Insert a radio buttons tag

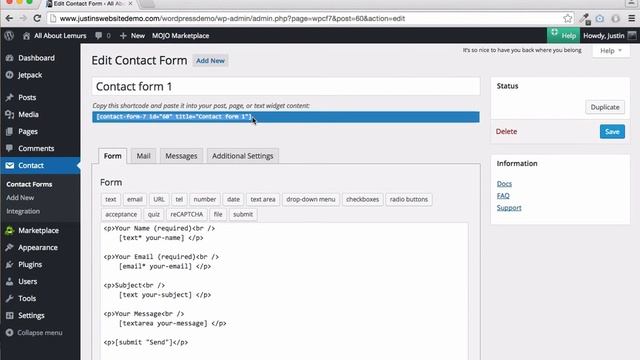(409, 200)
